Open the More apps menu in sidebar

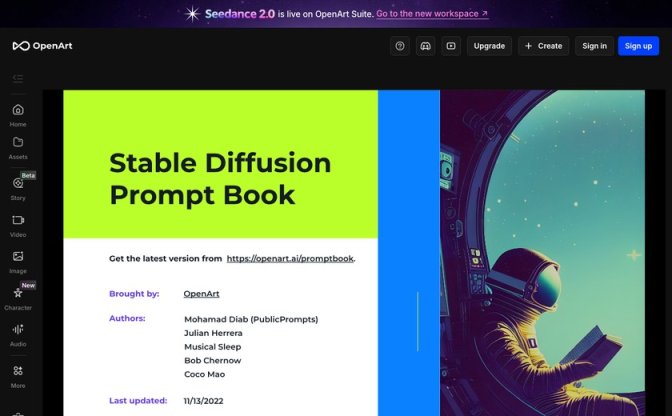coord(18,377)
